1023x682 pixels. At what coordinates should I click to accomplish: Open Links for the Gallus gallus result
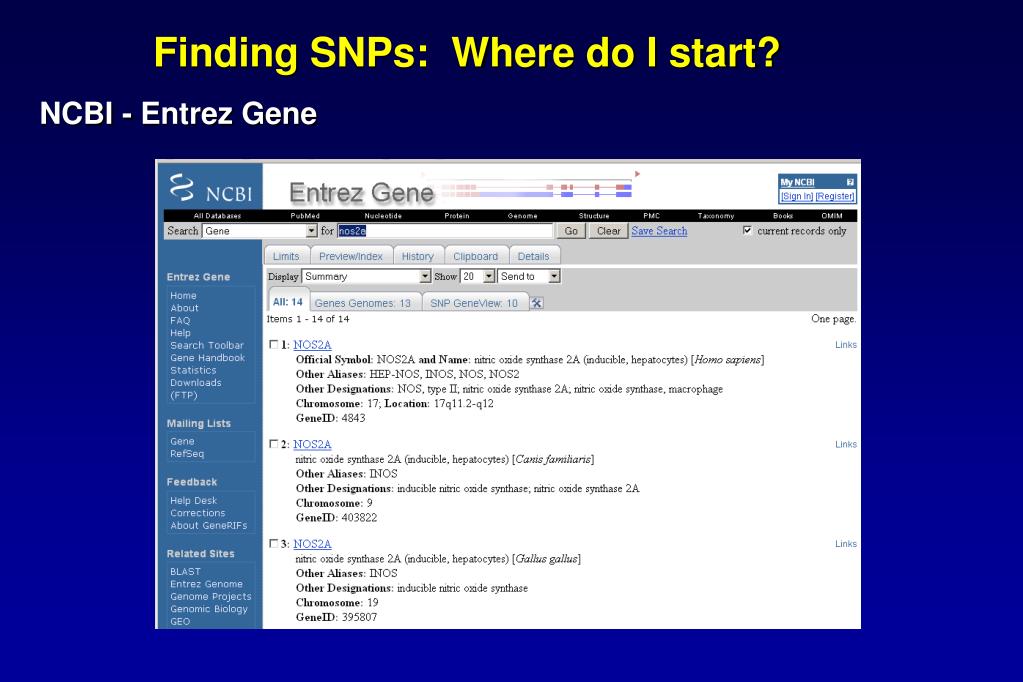click(x=846, y=544)
